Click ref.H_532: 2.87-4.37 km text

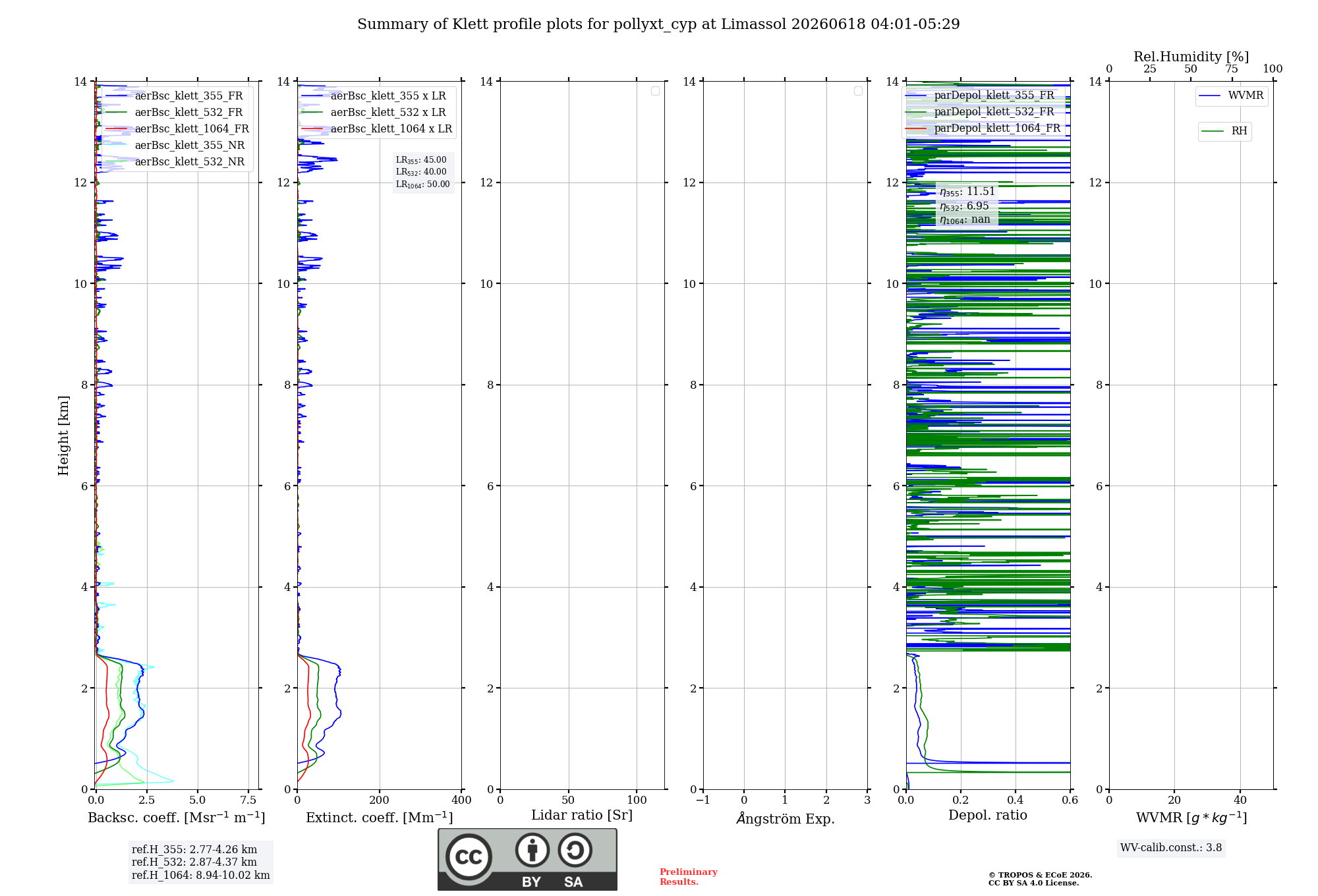pyautogui.click(x=194, y=862)
